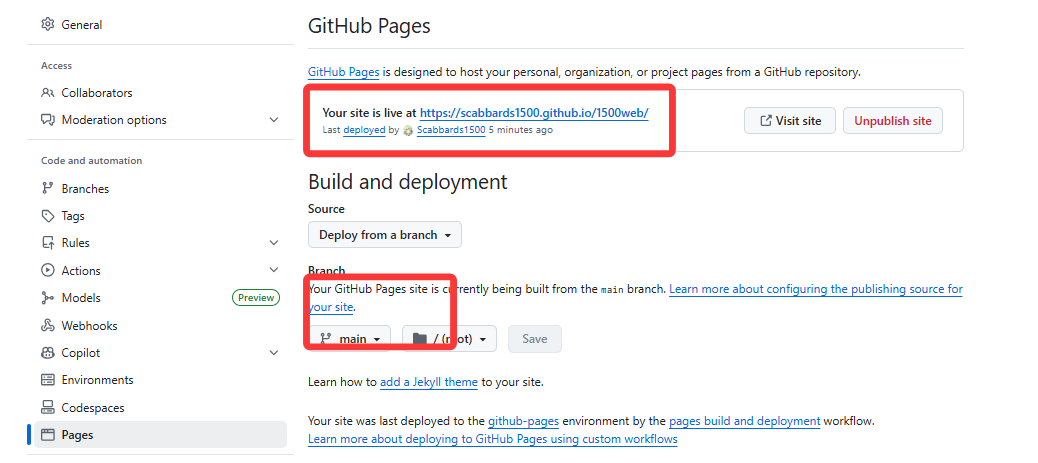The height and width of the screenshot is (463, 1038).
Task: Click add a Jekyll theme link
Action: [x=428, y=382]
